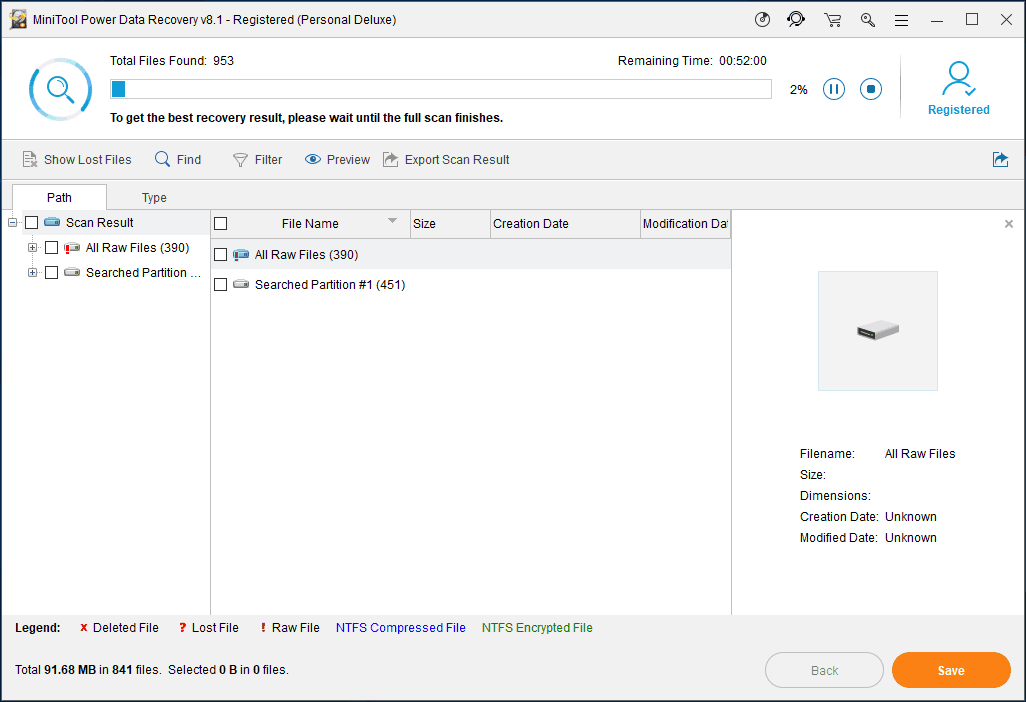Click the File Name sort arrow

click(393, 220)
